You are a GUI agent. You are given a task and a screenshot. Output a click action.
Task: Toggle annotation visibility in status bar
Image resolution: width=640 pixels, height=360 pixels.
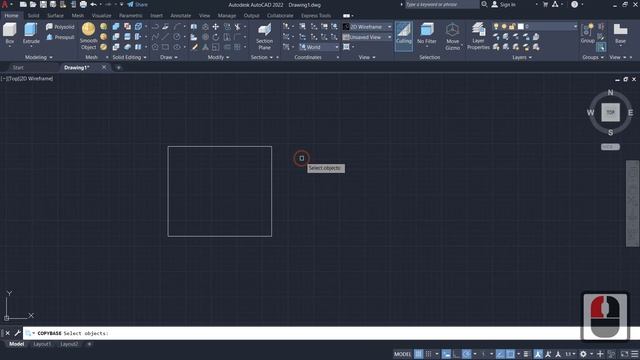pyautogui.click(x=538, y=354)
